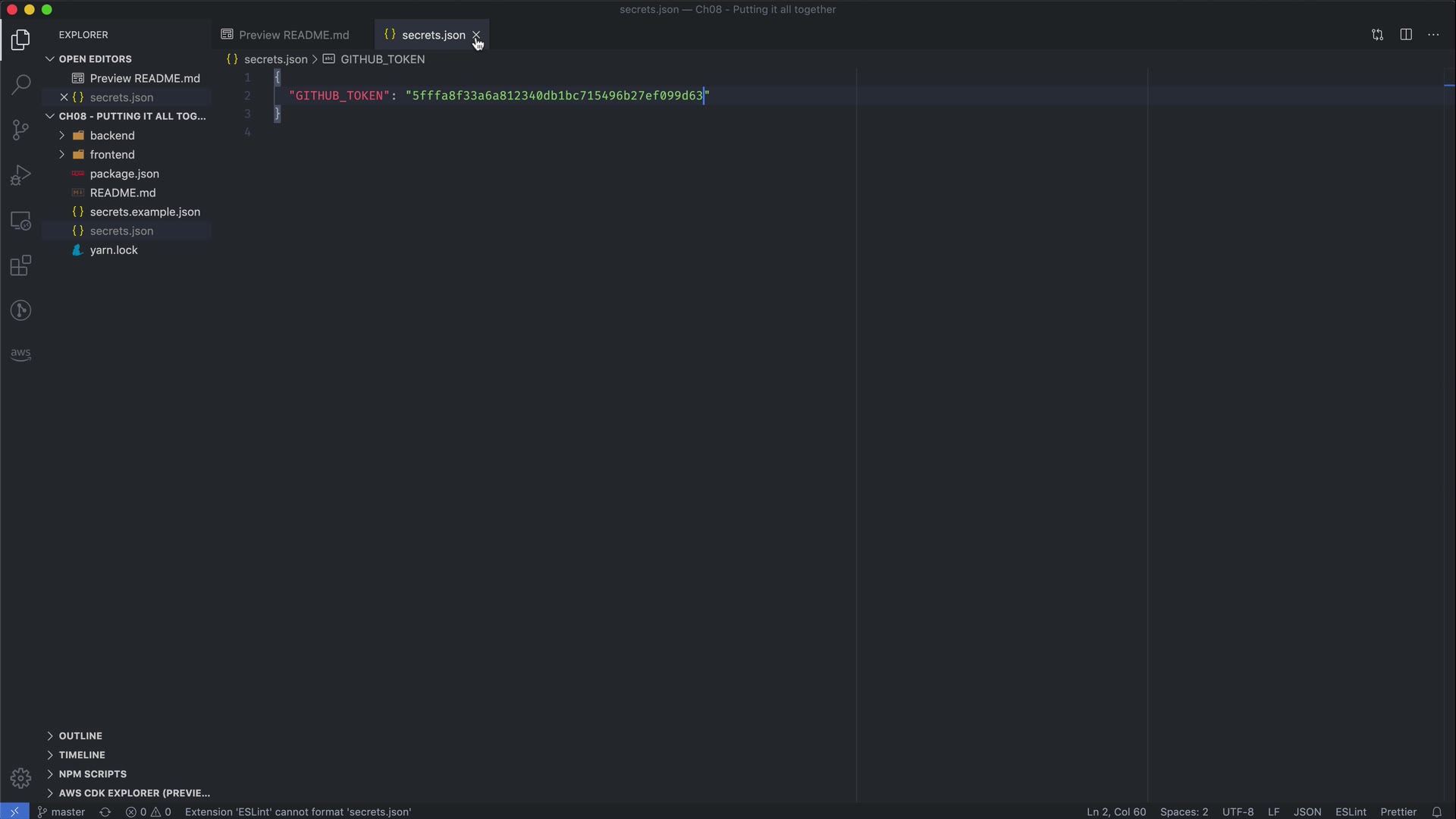Open the Source Control view
The image size is (1456, 819).
[x=20, y=130]
